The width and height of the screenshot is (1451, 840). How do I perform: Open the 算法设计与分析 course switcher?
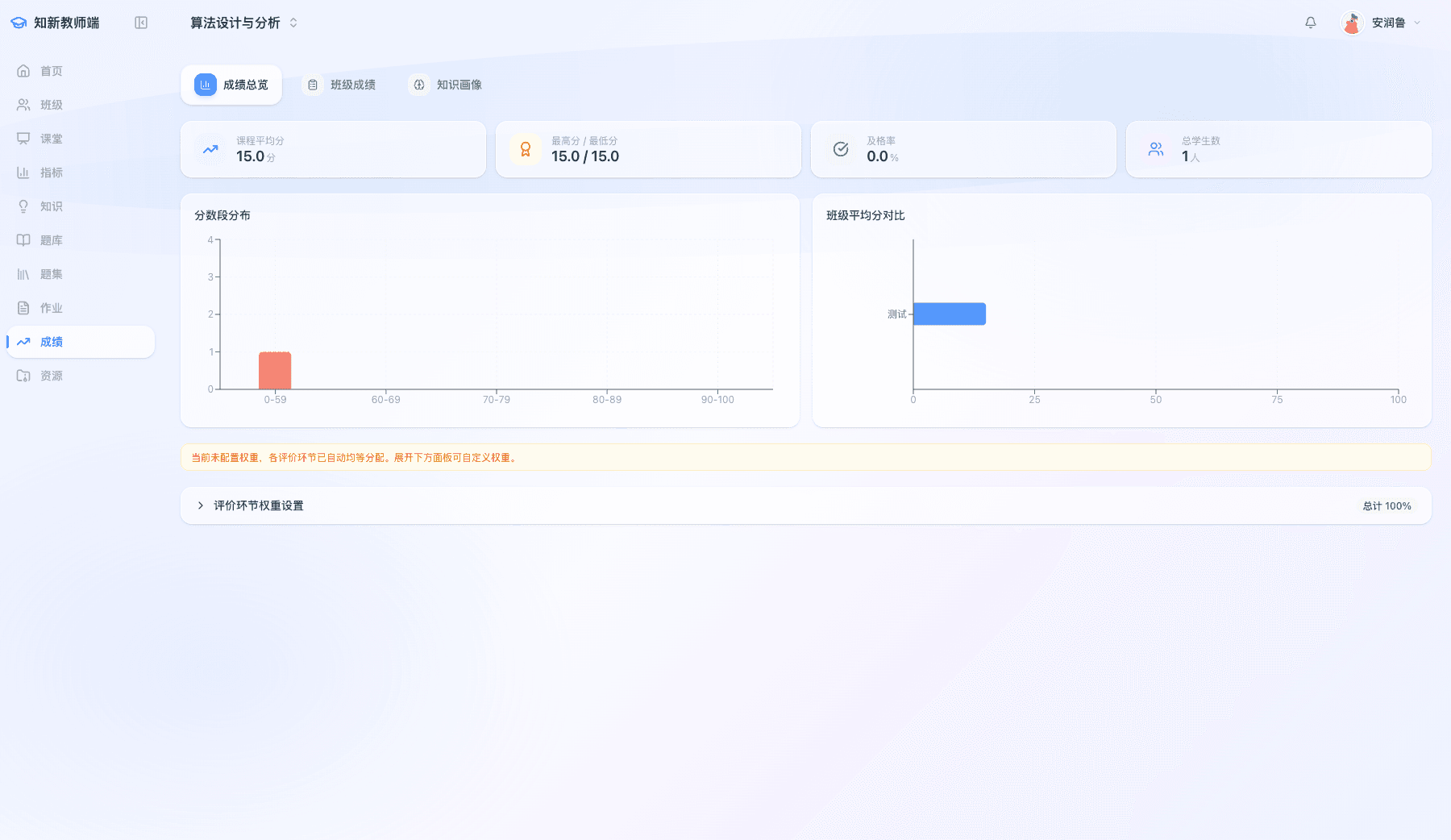click(x=243, y=23)
